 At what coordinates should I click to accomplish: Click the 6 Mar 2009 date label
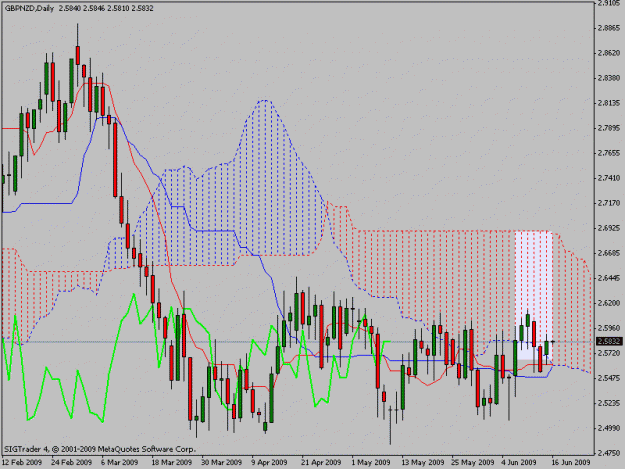click(x=120, y=462)
